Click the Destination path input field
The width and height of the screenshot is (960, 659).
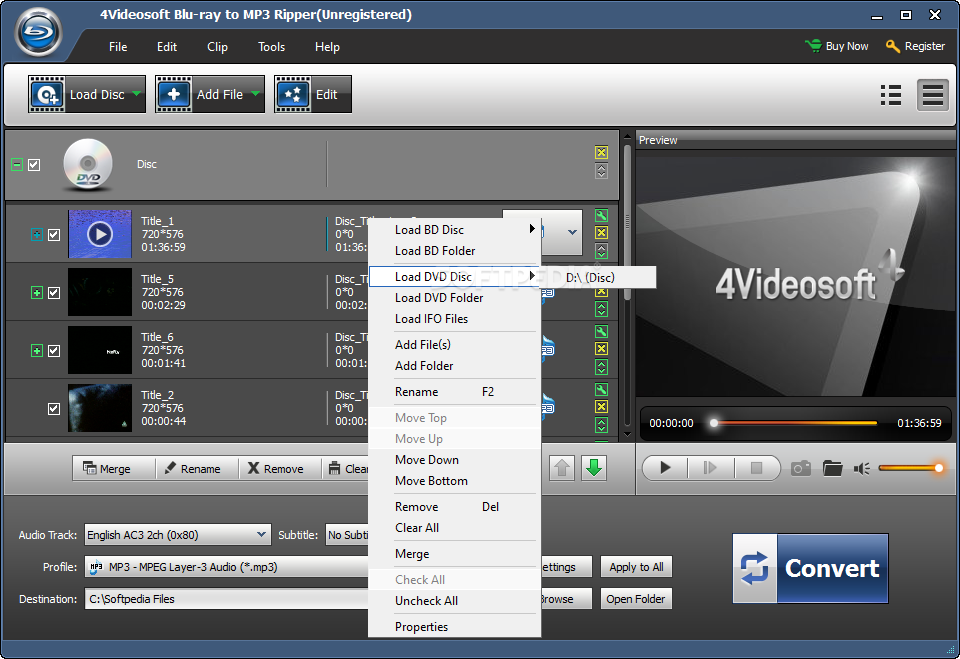point(227,599)
